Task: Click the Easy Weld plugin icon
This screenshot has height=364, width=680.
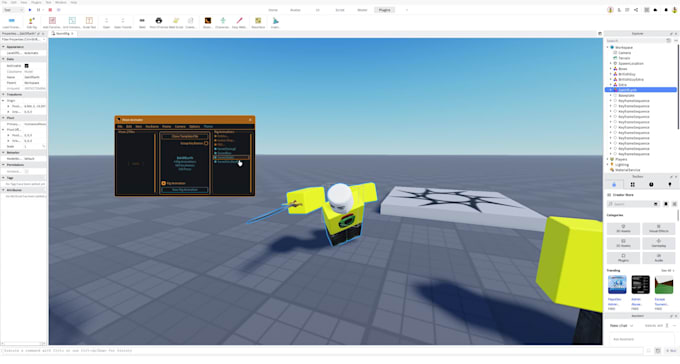Action: (x=239, y=20)
